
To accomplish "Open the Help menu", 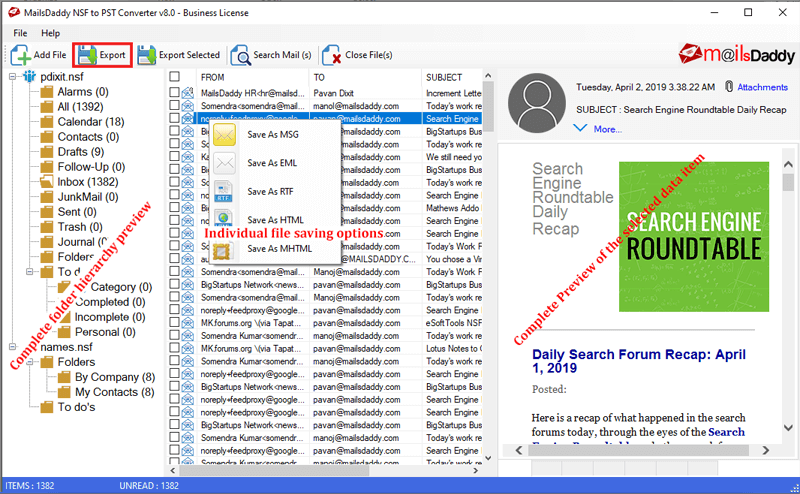I will [51, 33].
